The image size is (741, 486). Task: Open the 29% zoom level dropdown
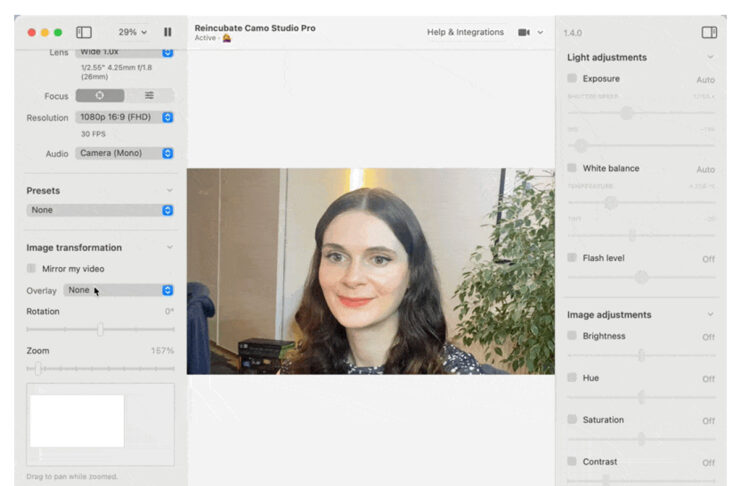(x=132, y=32)
